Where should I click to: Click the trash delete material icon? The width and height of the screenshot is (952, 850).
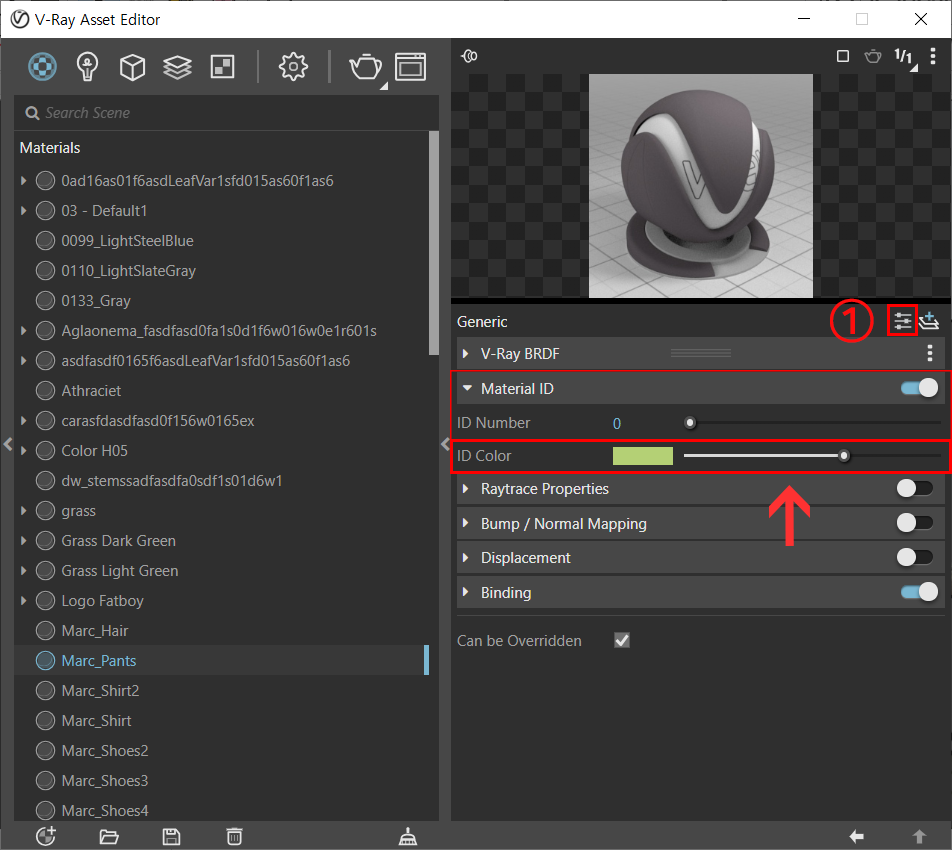pos(234,837)
